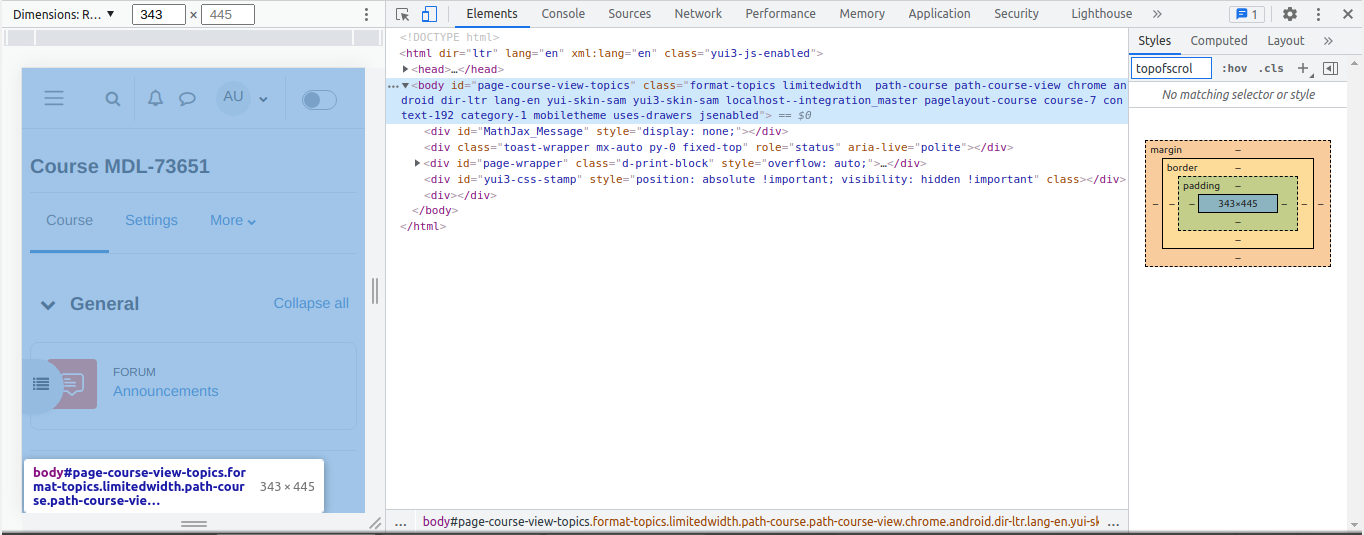This screenshot has width=1364, height=535.
Task: Open the hamburger menu in mobile preview
Action: (54, 98)
